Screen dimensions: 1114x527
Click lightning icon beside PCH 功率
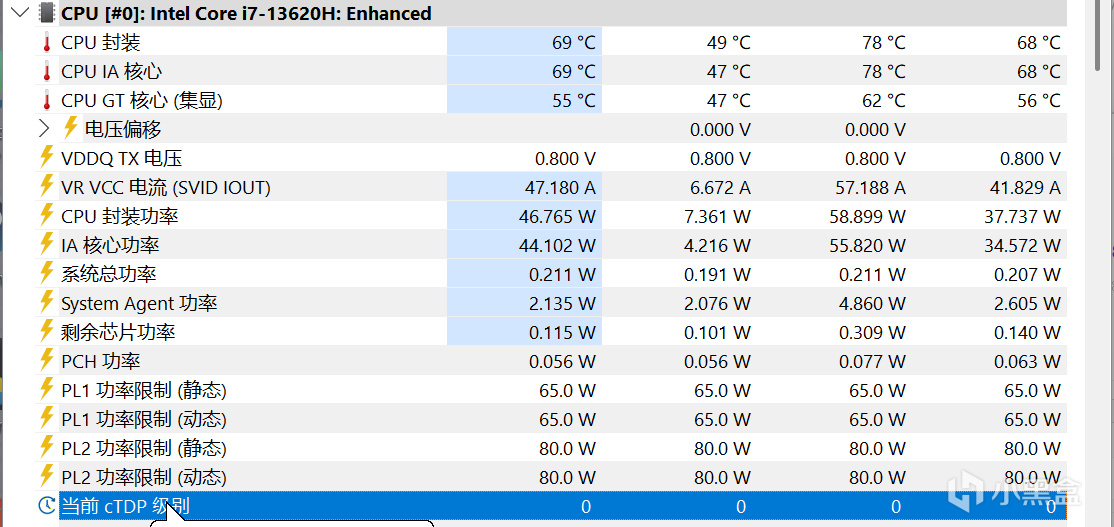tap(47, 360)
